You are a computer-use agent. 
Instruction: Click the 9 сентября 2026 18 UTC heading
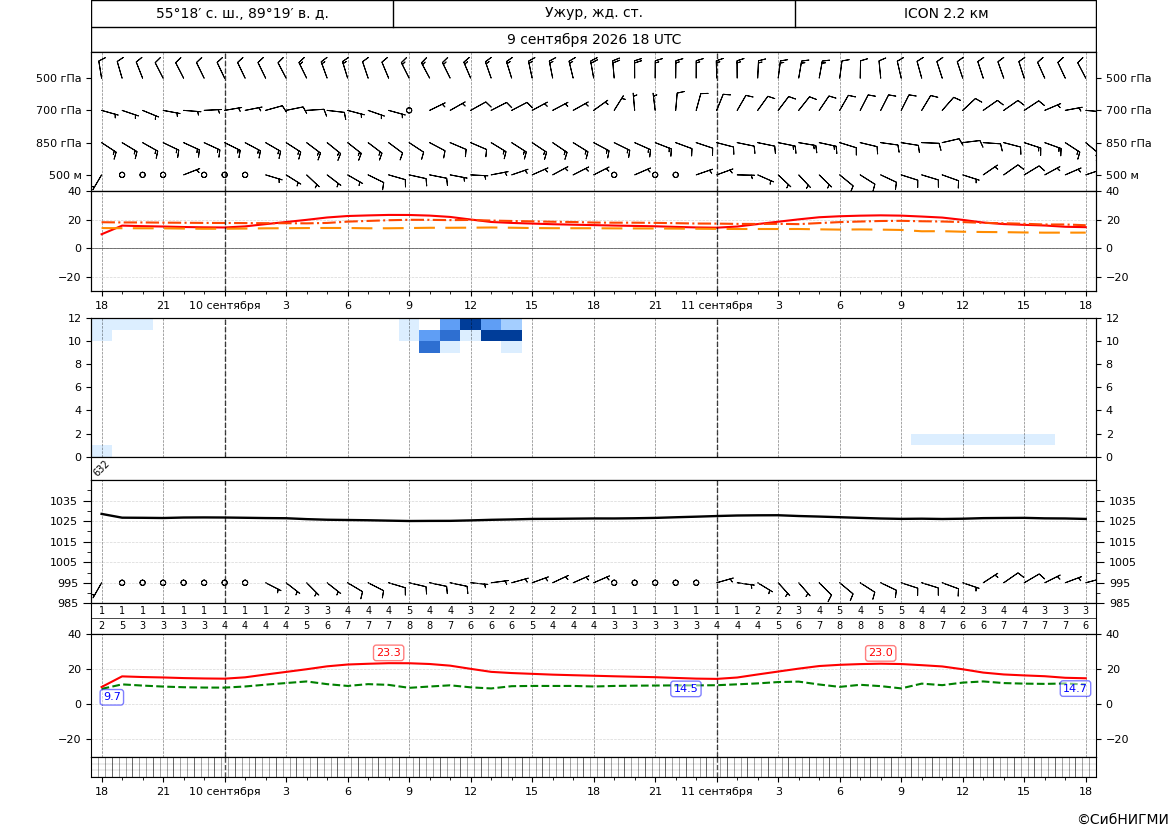tap(593, 40)
